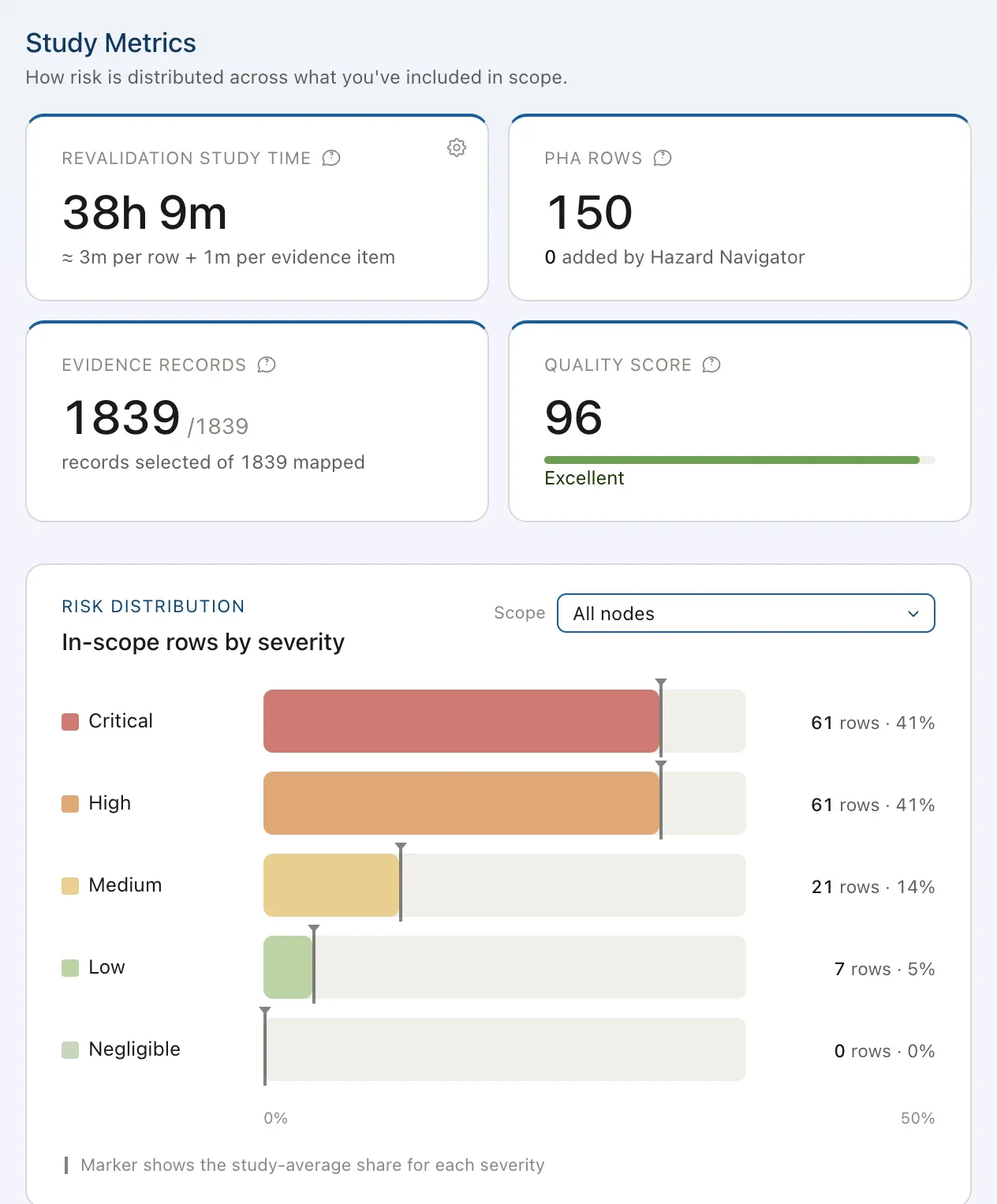Click the '7 rows · 5%' Low count
Image resolution: width=997 pixels, height=1204 pixels.
coord(884,969)
